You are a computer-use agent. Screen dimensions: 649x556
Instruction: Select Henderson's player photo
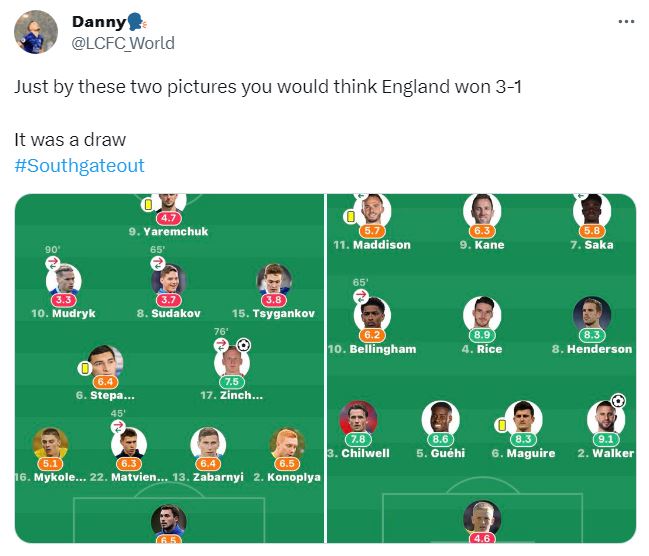click(x=591, y=314)
